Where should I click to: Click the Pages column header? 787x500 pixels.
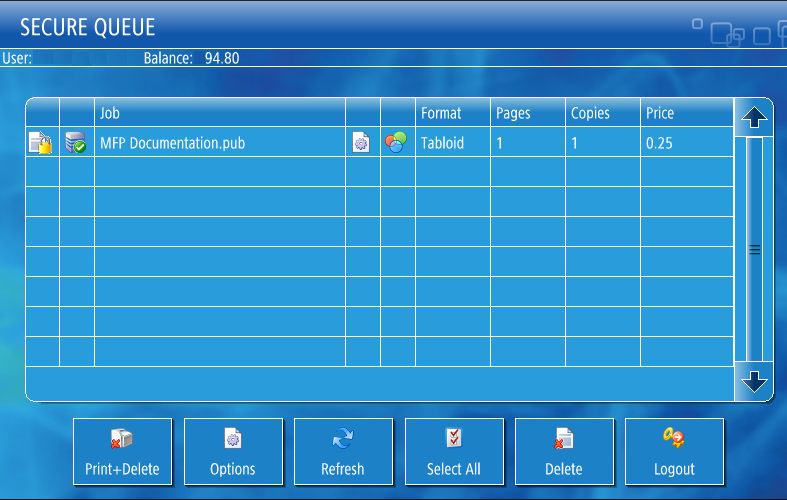coord(528,112)
